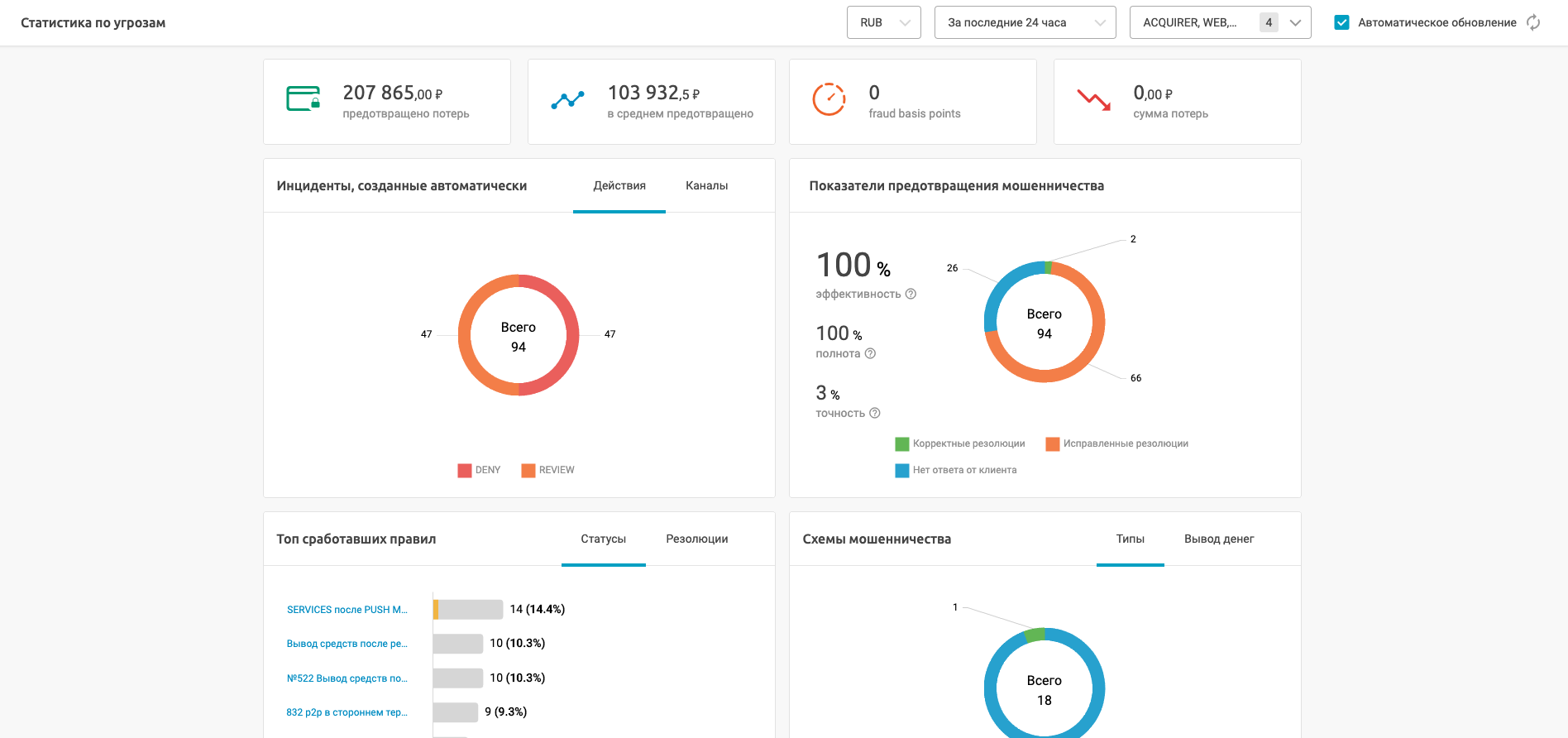The width and height of the screenshot is (1568, 738).
Task: Open the За последние 24 часа period dropdown
Action: click(x=1025, y=22)
